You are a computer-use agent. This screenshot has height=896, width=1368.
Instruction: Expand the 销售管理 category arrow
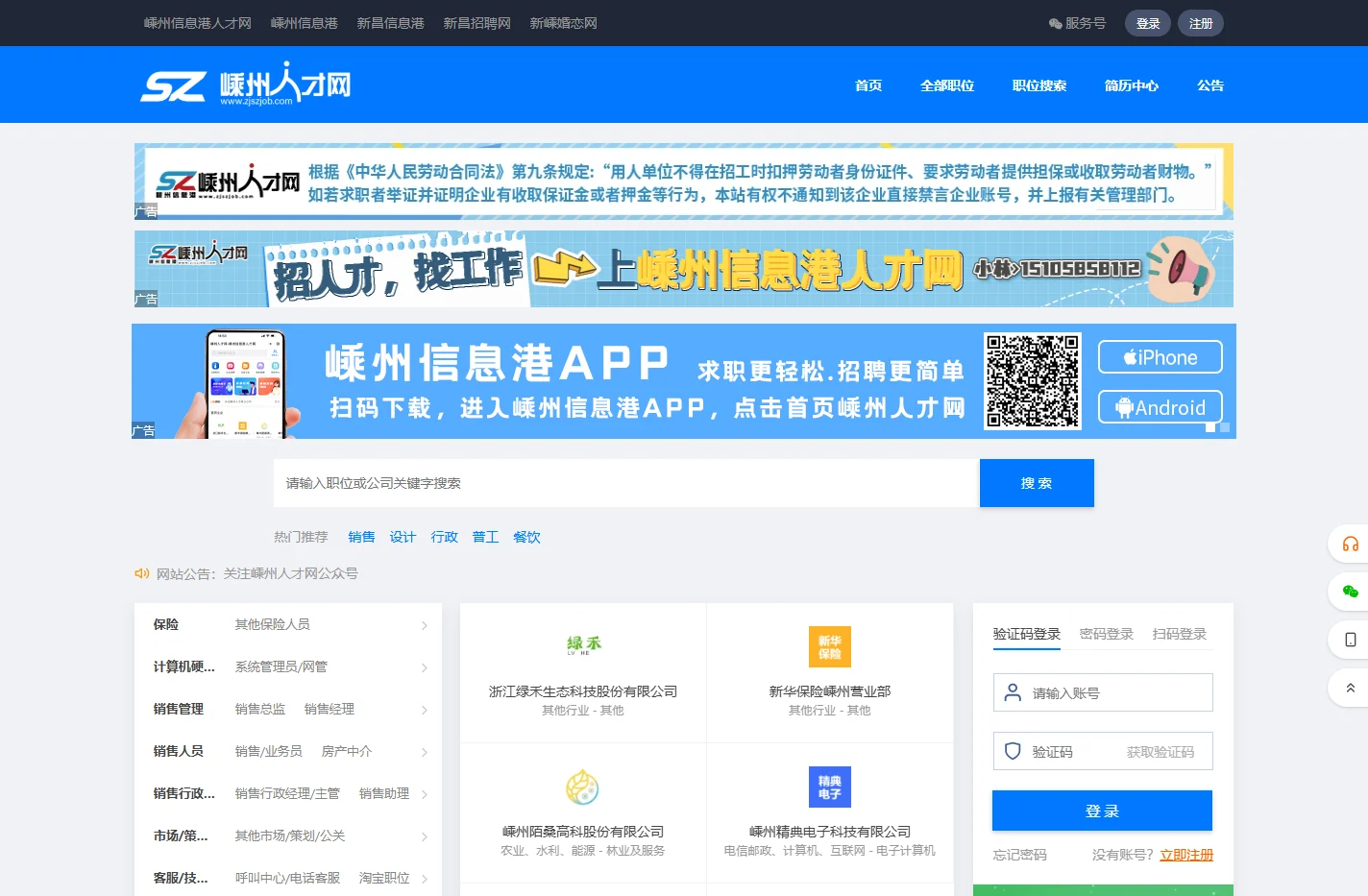[x=425, y=710]
